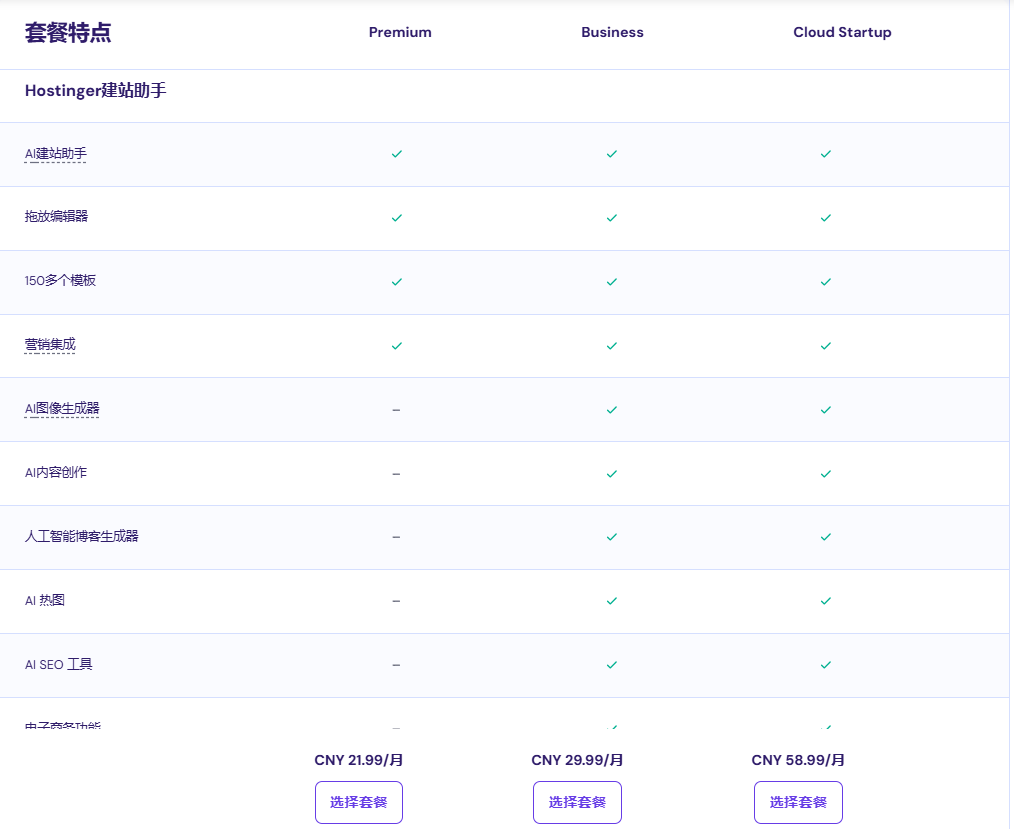Click the Business column header
The image size is (1014, 829).
[611, 32]
